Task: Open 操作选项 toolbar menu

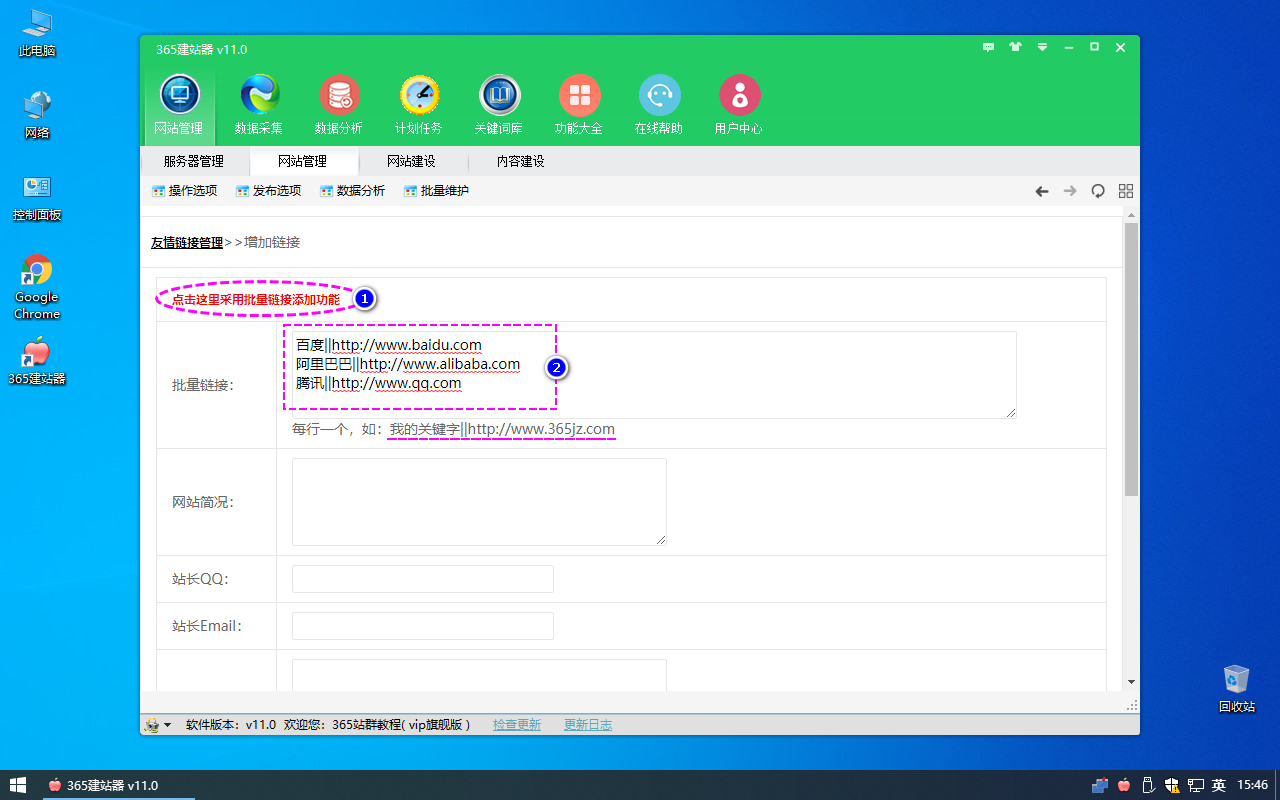Action: coord(184,191)
